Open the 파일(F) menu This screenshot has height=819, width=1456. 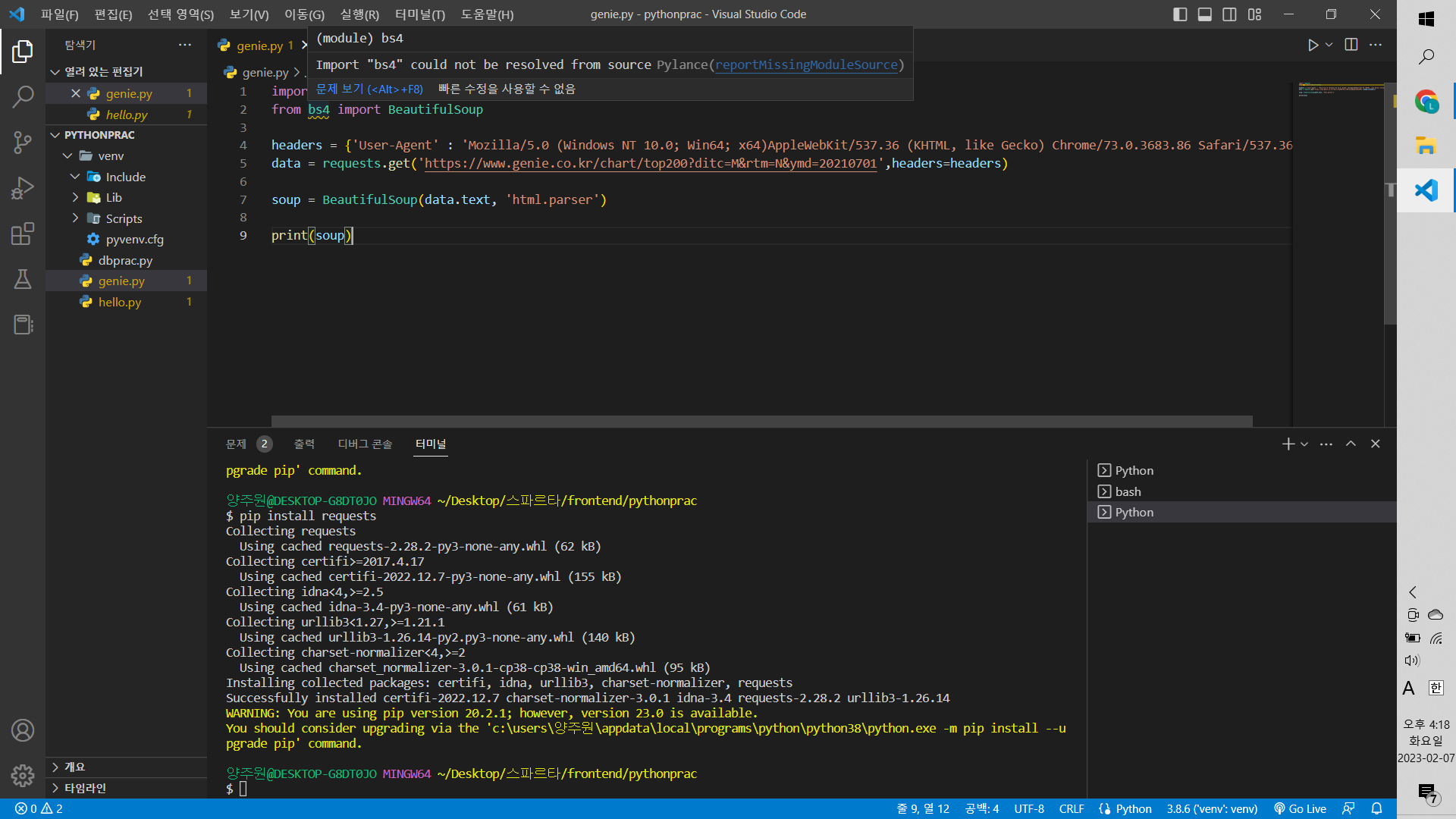pyautogui.click(x=60, y=14)
